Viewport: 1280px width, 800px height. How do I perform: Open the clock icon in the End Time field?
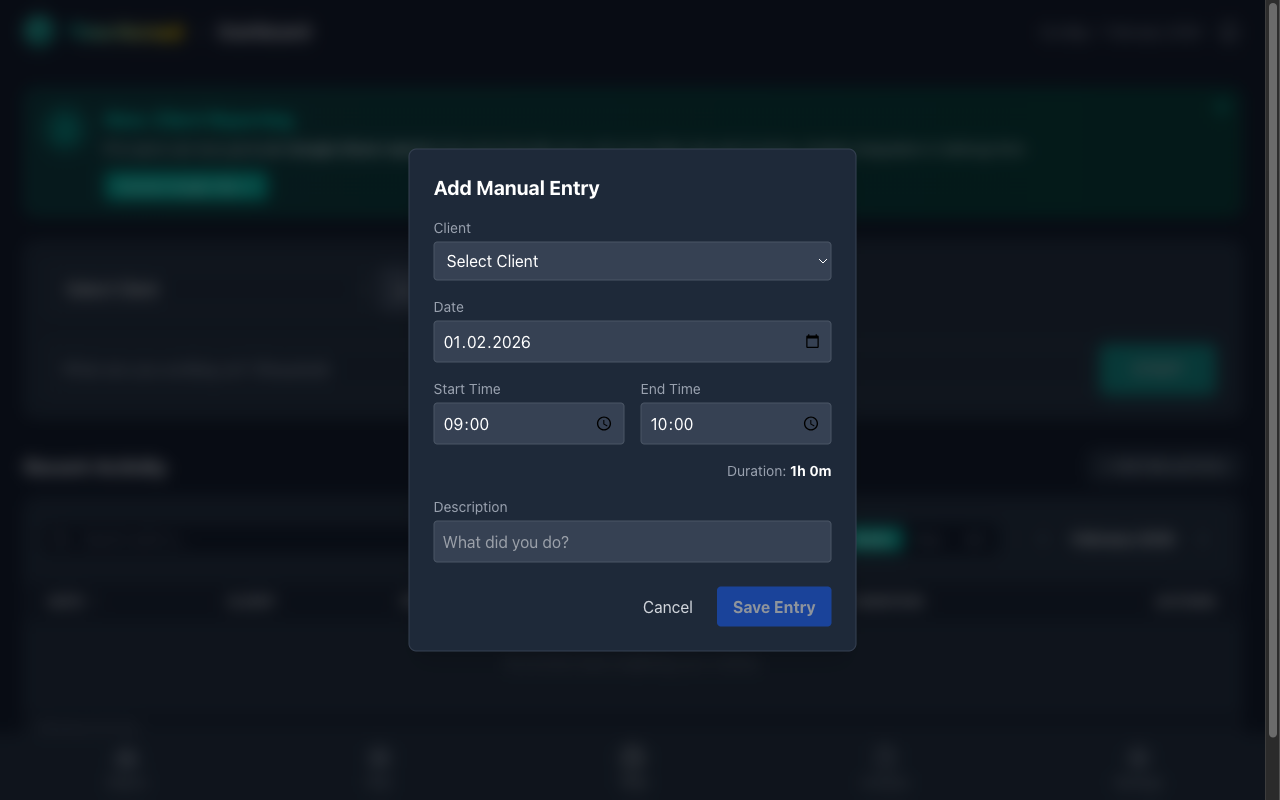(810, 423)
